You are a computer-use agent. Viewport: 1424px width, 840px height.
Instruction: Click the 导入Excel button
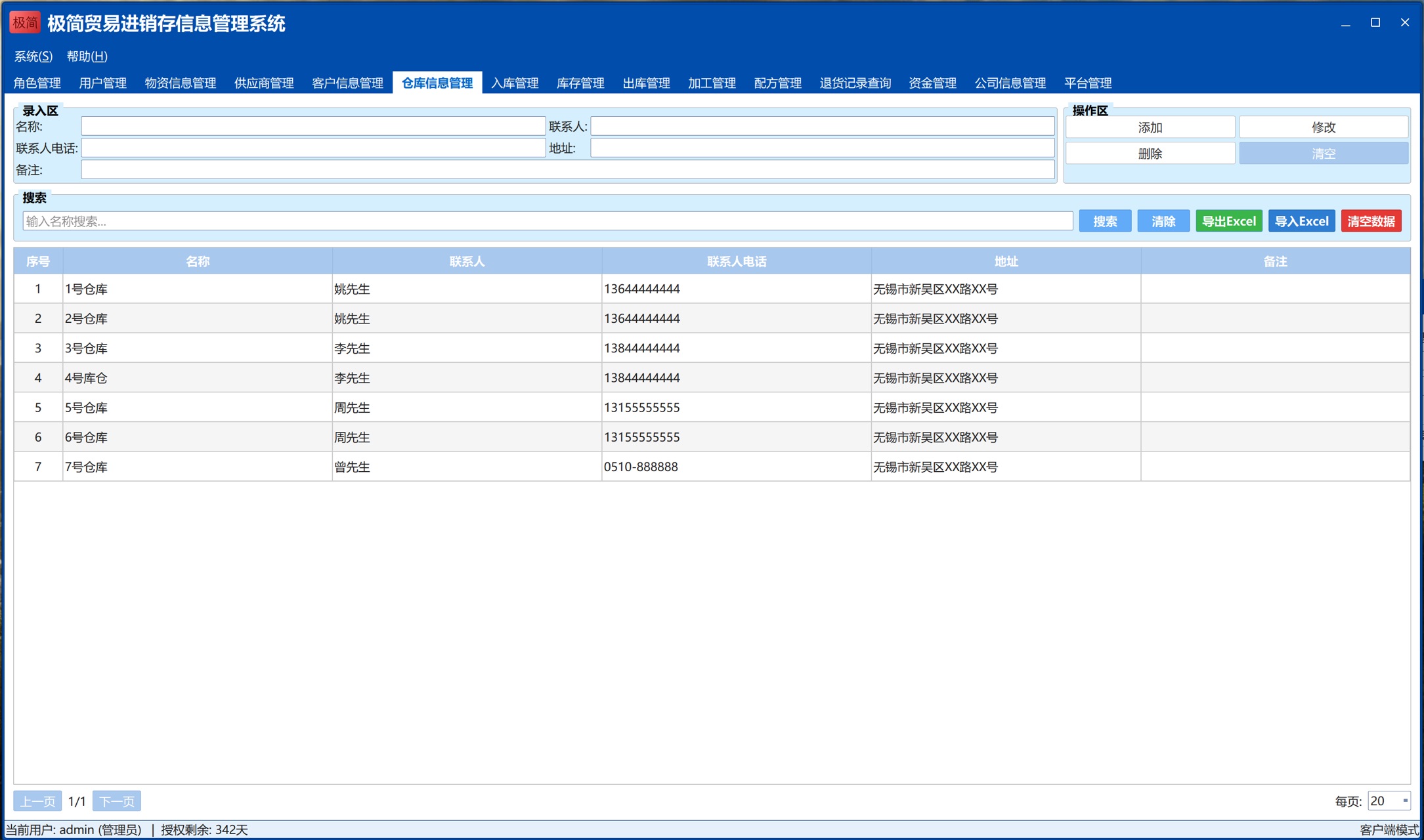pos(1301,221)
